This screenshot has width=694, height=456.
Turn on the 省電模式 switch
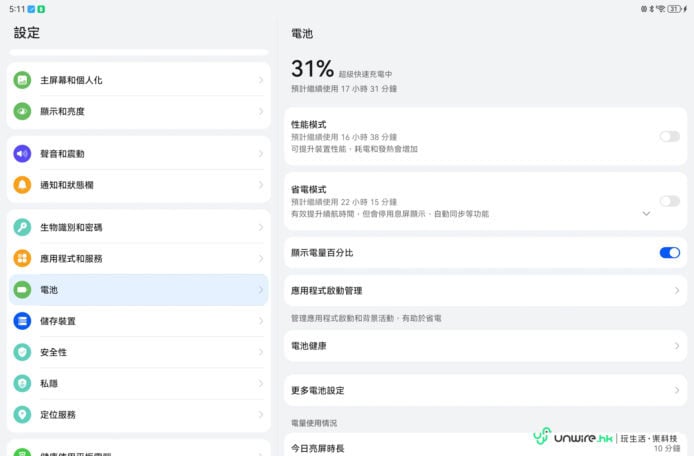tap(669, 201)
